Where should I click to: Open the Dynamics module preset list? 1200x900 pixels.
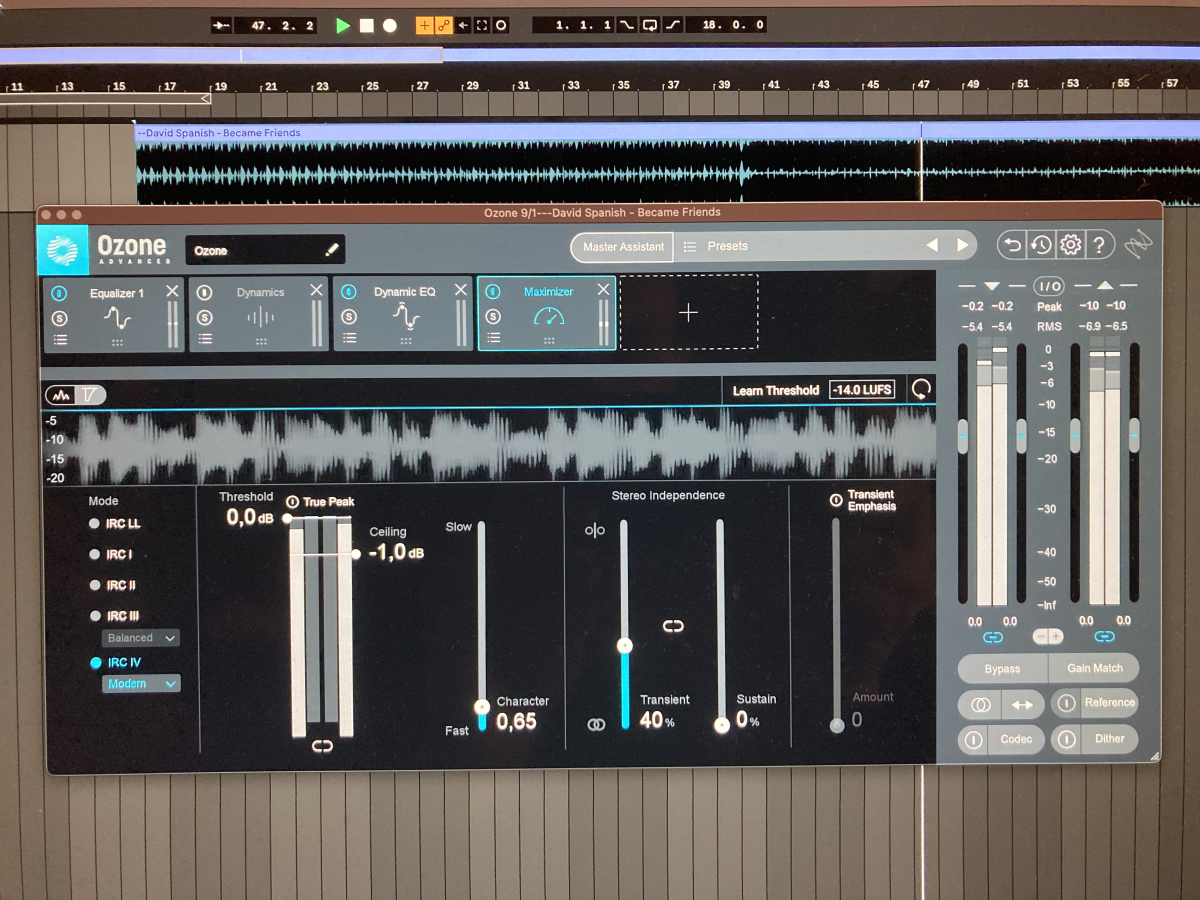click(x=205, y=340)
